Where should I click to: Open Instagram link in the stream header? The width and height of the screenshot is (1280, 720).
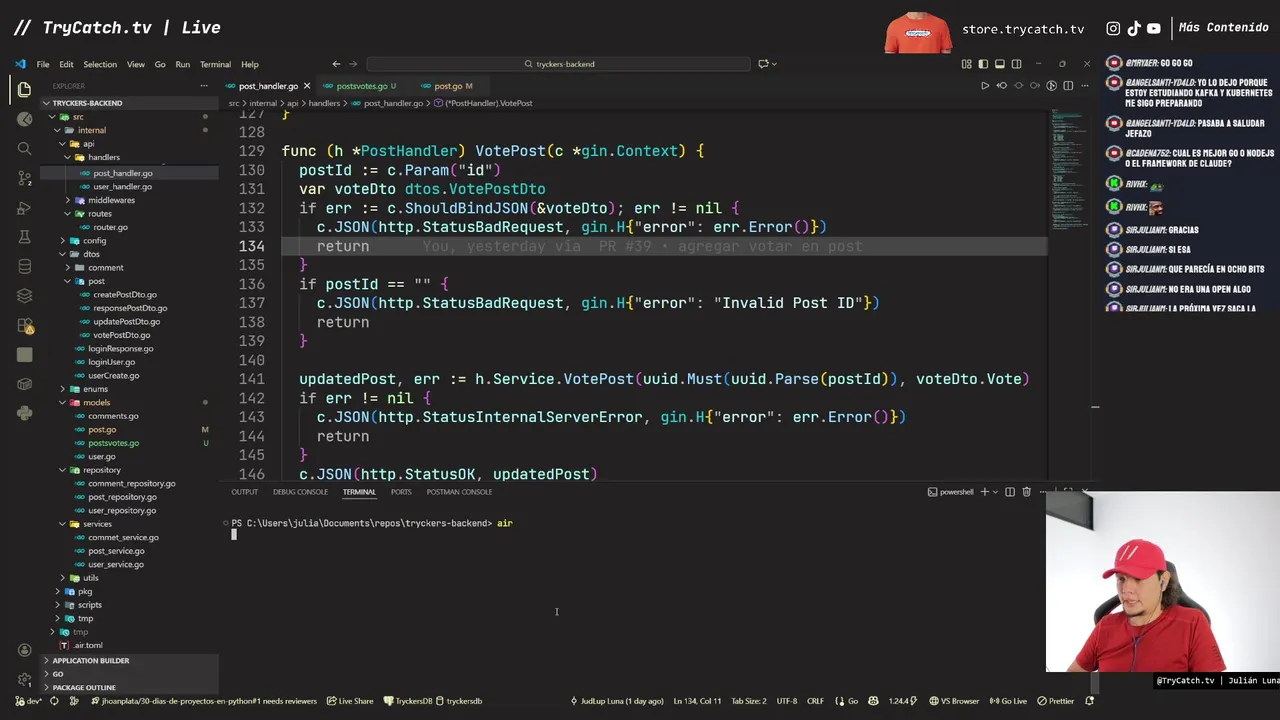pos(1113,29)
